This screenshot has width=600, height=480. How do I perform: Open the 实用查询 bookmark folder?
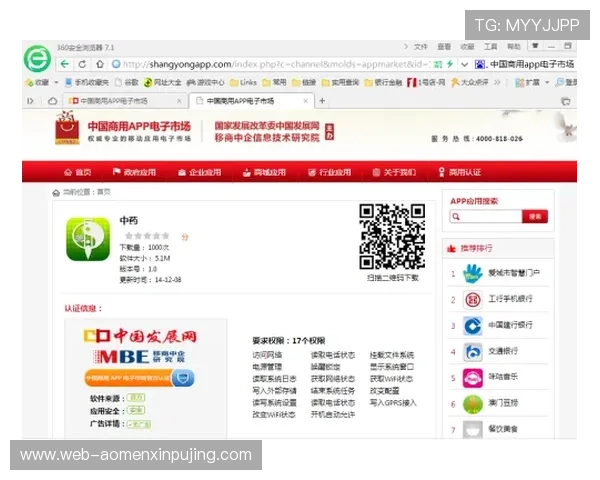(340, 82)
